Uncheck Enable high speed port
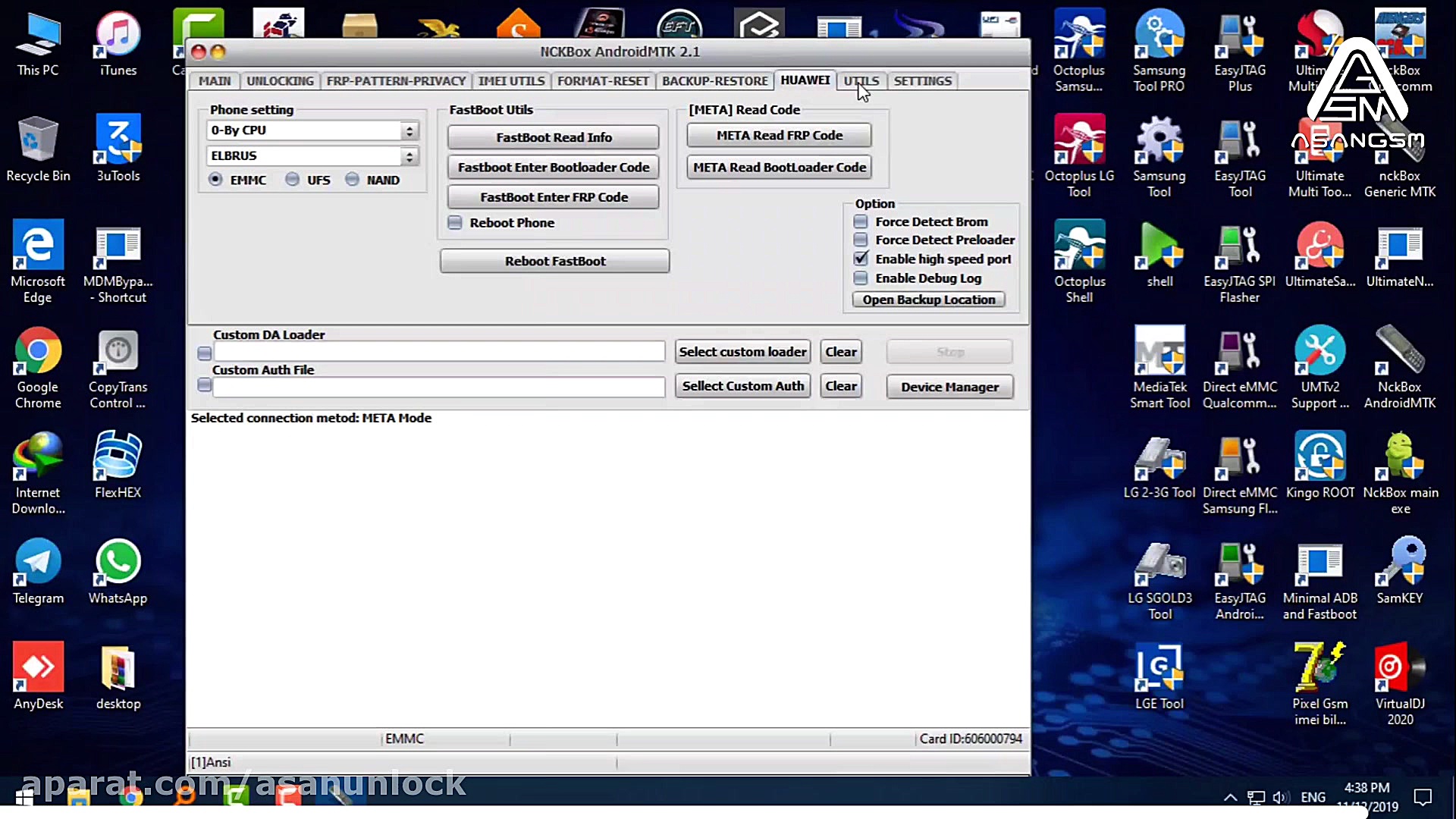The image size is (1456, 819). point(861,259)
